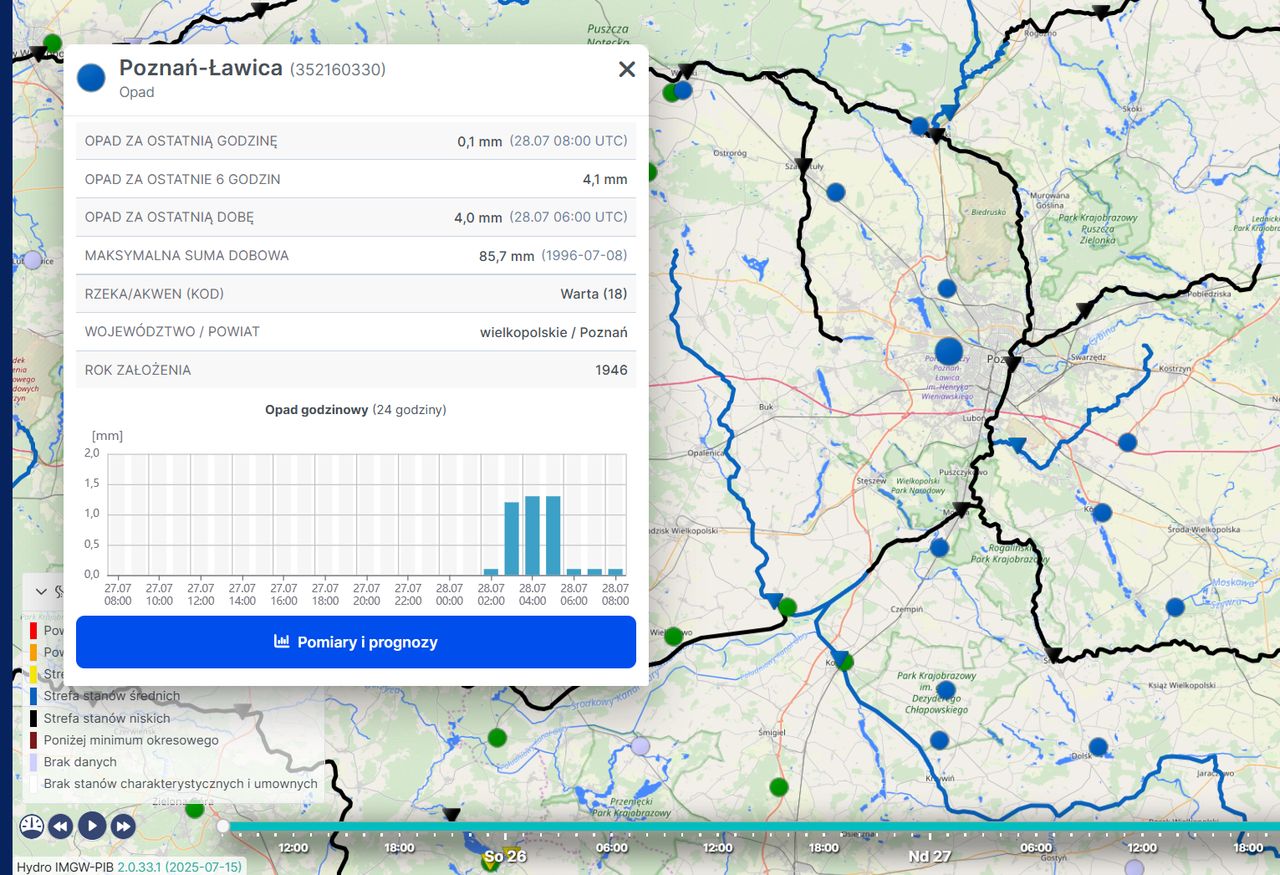This screenshot has width=1280, height=875.
Task: Select the black water-level triangle at Szamotuły
Action: coord(803,166)
